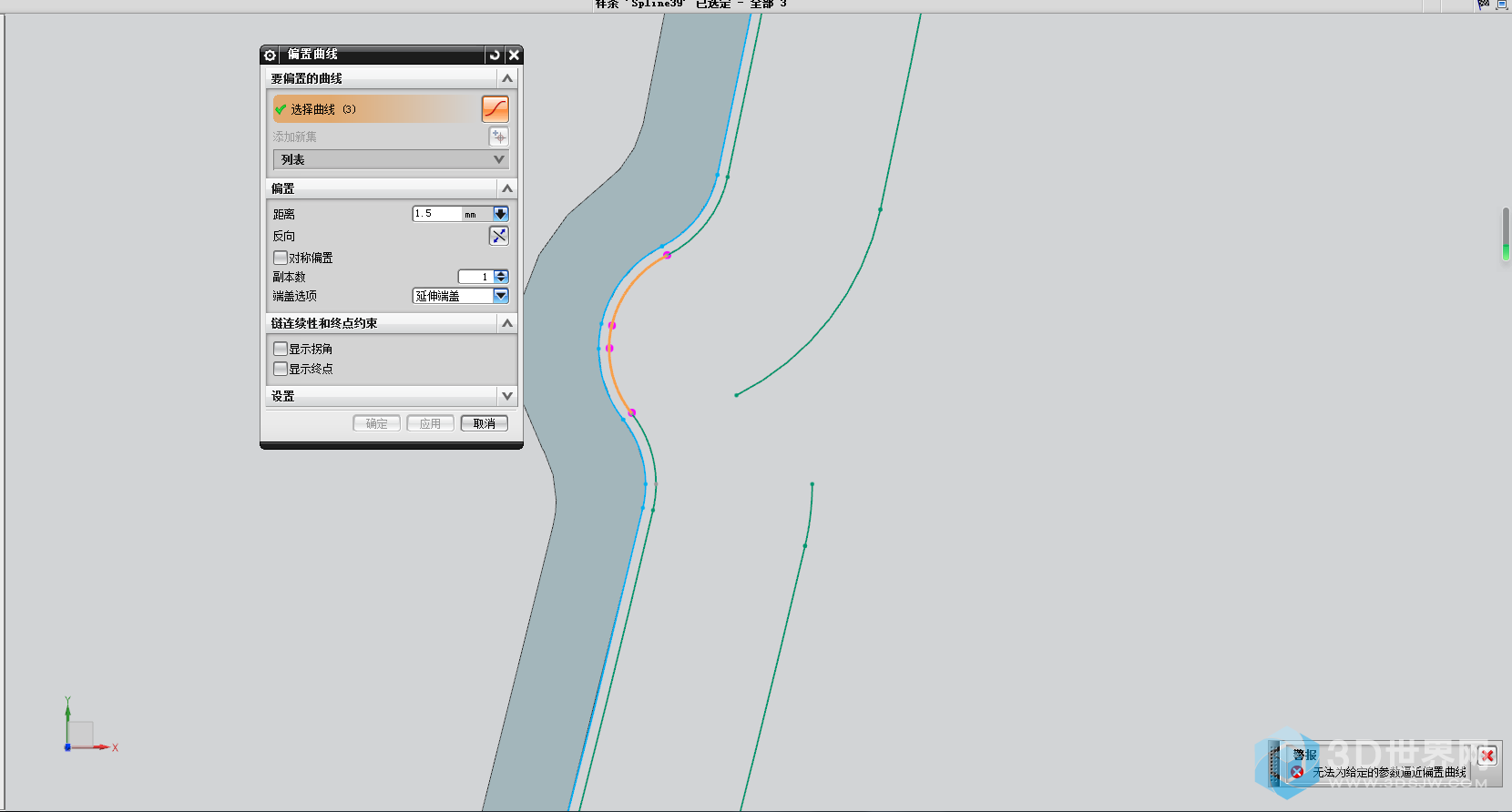
Task: Click the 反向 reverse direction icon
Action: [499, 236]
